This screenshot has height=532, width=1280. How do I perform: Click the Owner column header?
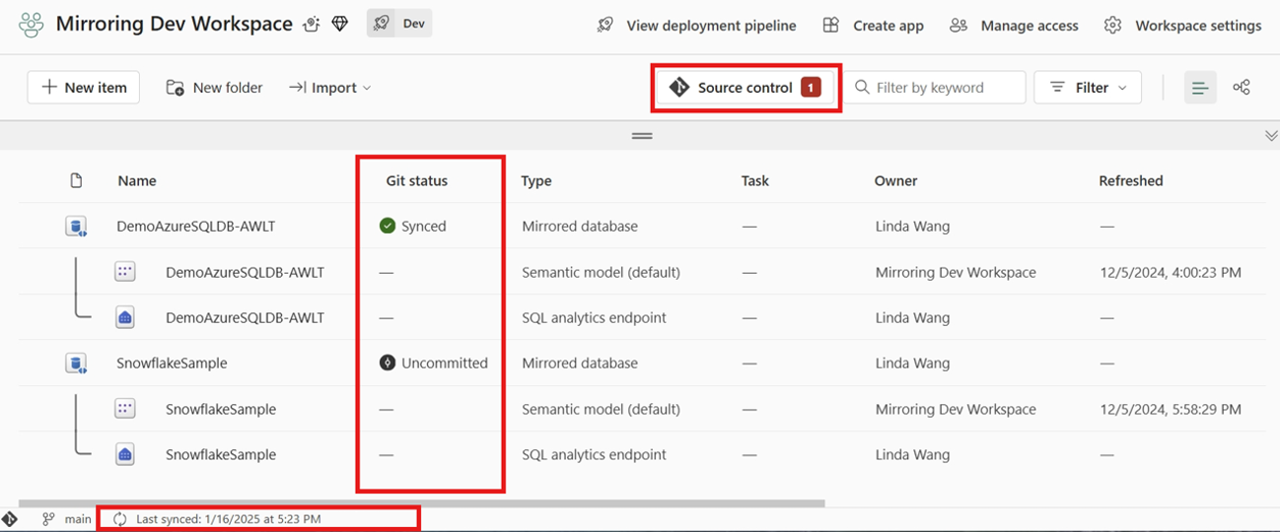click(x=896, y=181)
